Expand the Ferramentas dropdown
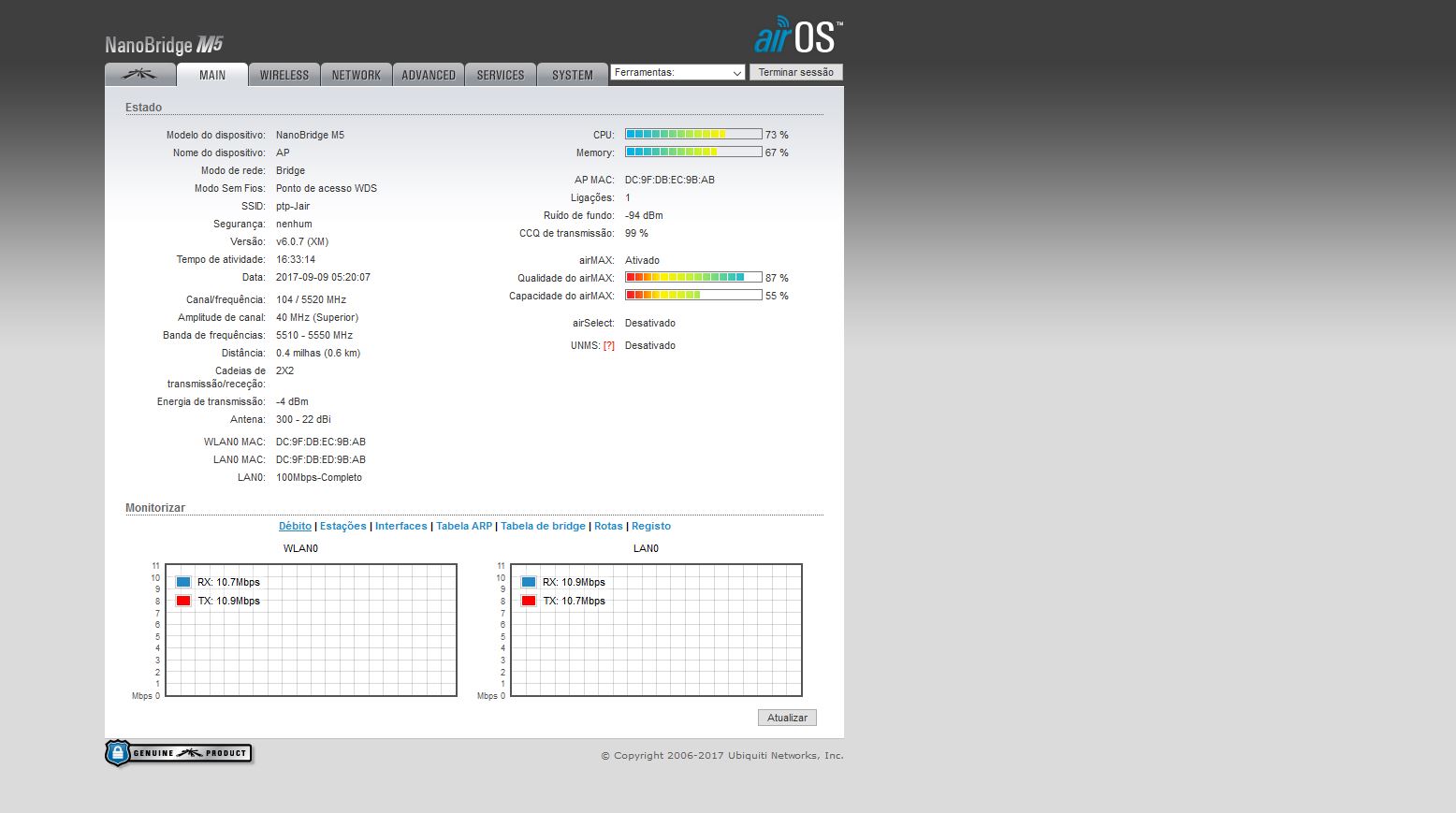 point(677,72)
